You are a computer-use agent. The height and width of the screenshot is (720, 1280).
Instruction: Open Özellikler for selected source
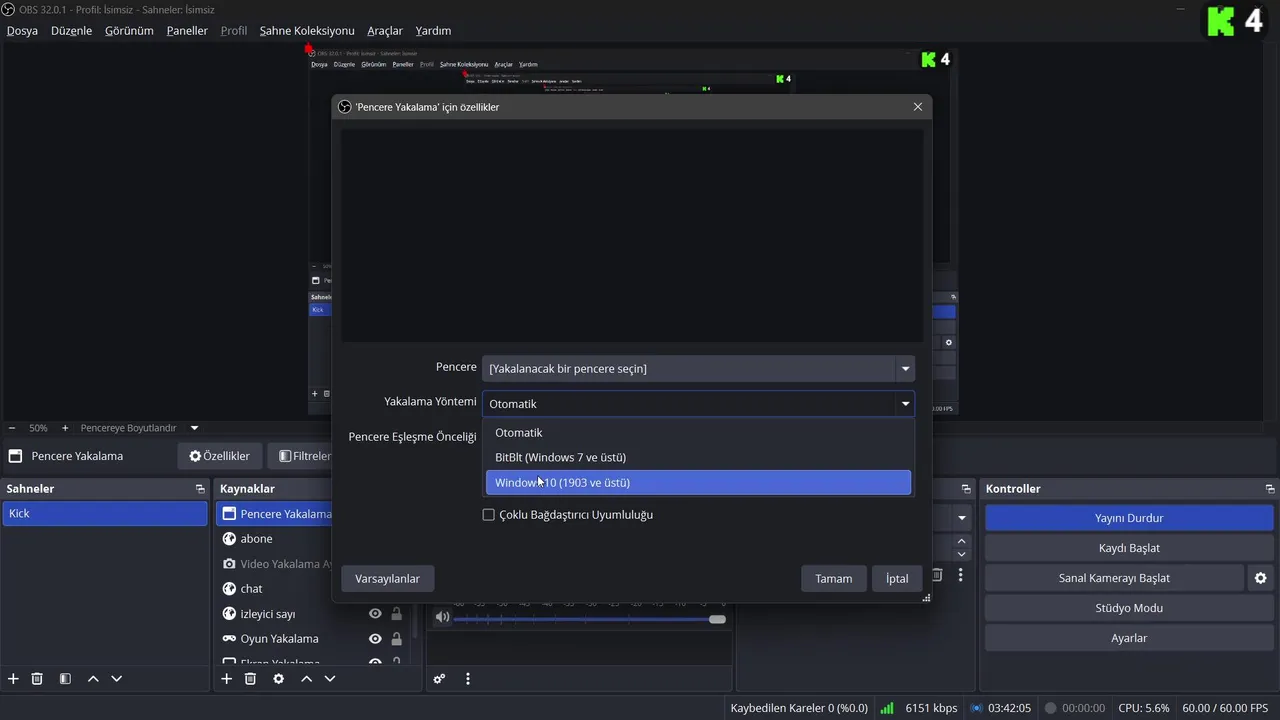coord(220,456)
